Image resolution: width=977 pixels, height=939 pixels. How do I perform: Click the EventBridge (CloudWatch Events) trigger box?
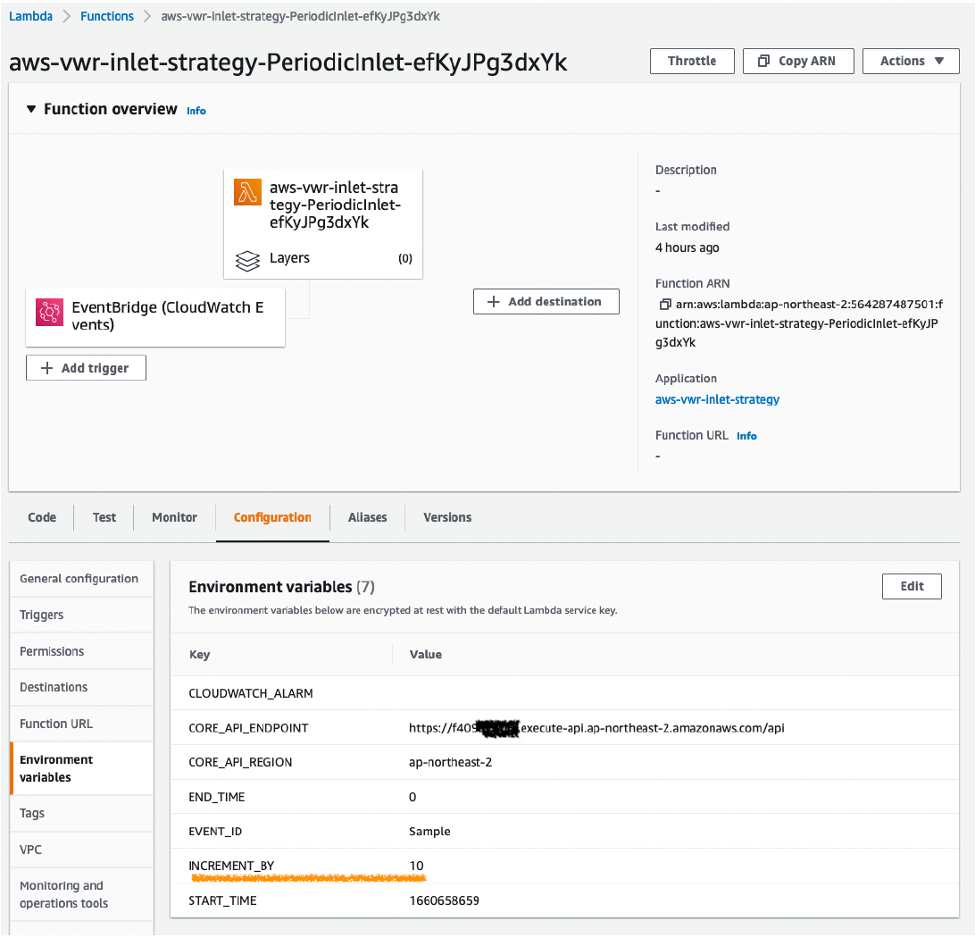pyautogui.click(x=155, y=317)
